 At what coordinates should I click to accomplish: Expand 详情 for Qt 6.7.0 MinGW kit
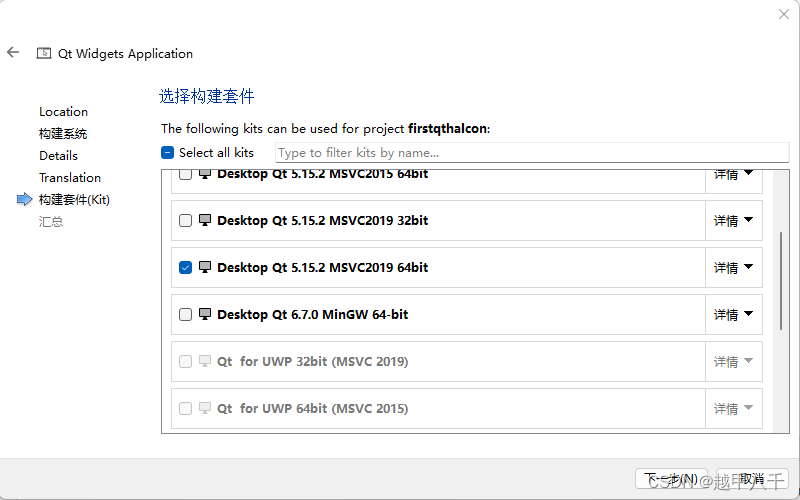click(x=734, y=314)
